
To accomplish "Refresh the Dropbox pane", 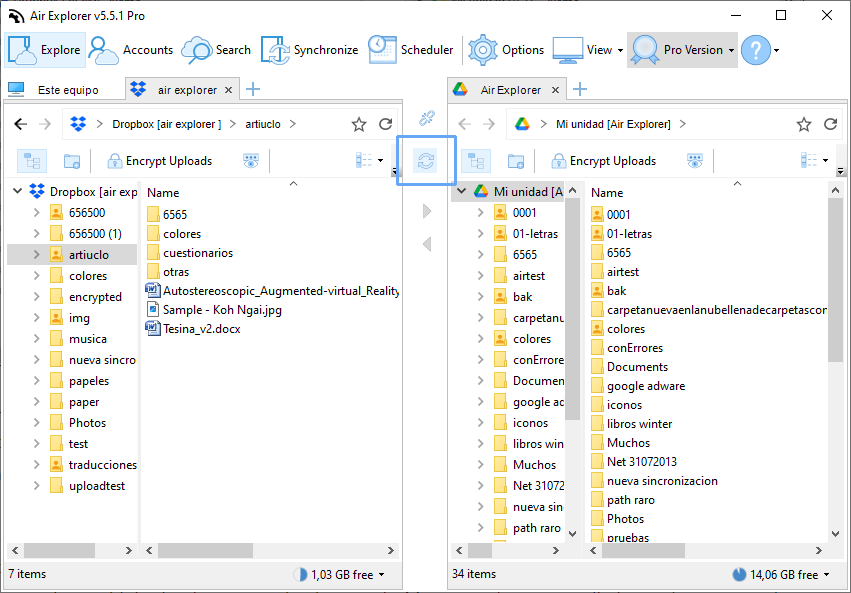I will 385,124.
